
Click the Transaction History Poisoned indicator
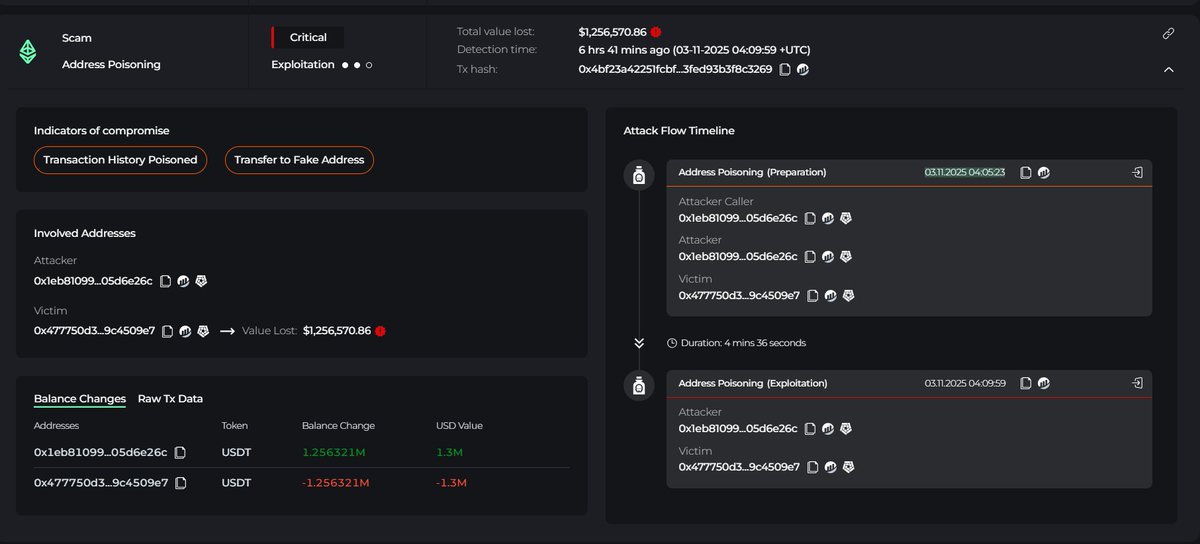(120, 160)
